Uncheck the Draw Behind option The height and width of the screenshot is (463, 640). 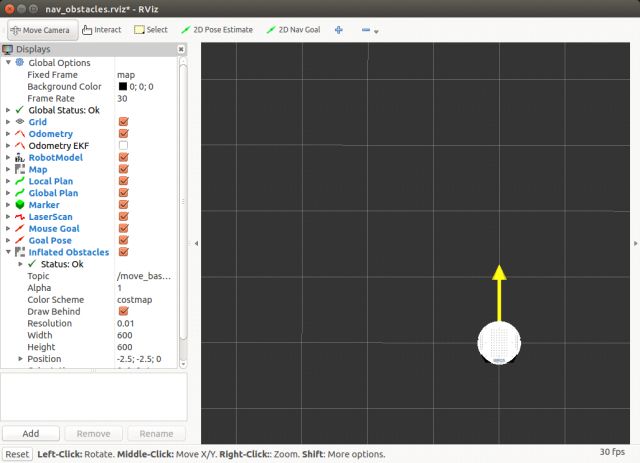point(123,311)
